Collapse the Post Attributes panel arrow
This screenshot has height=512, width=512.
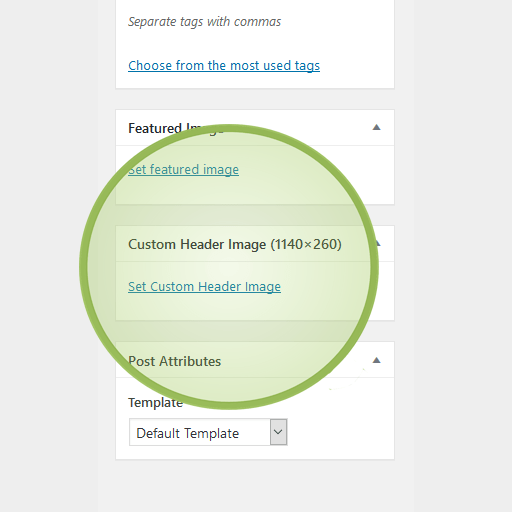point(376,360)
